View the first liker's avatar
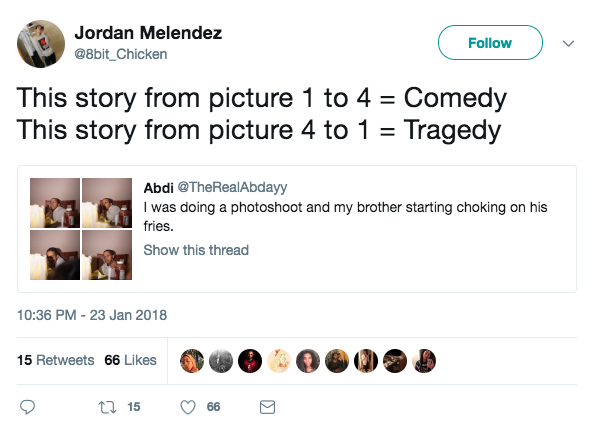The width and height of the screenshot is (607, 435). 192,360
